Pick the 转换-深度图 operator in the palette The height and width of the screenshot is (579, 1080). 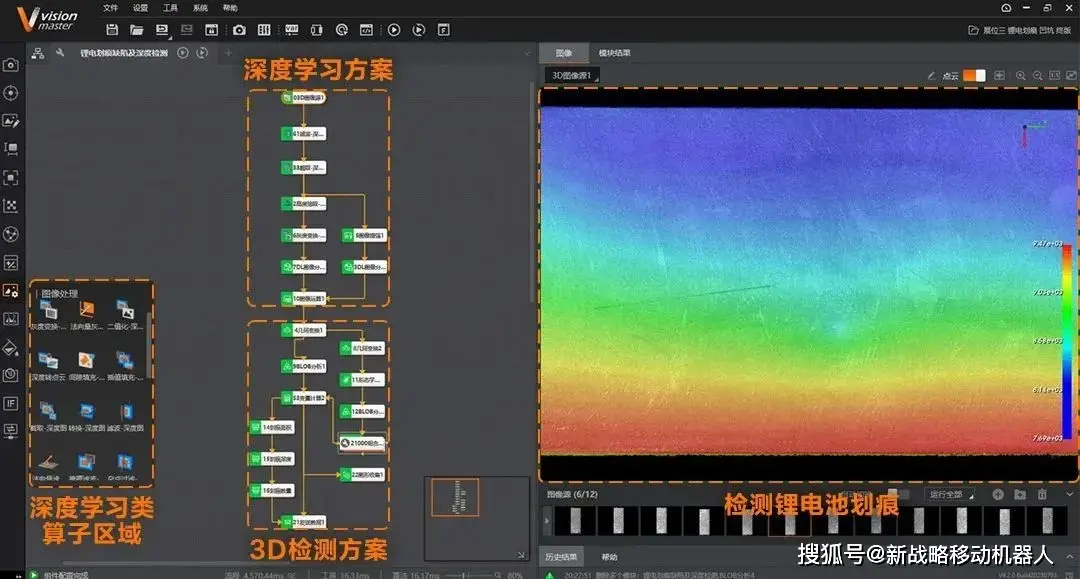(86, 417)
